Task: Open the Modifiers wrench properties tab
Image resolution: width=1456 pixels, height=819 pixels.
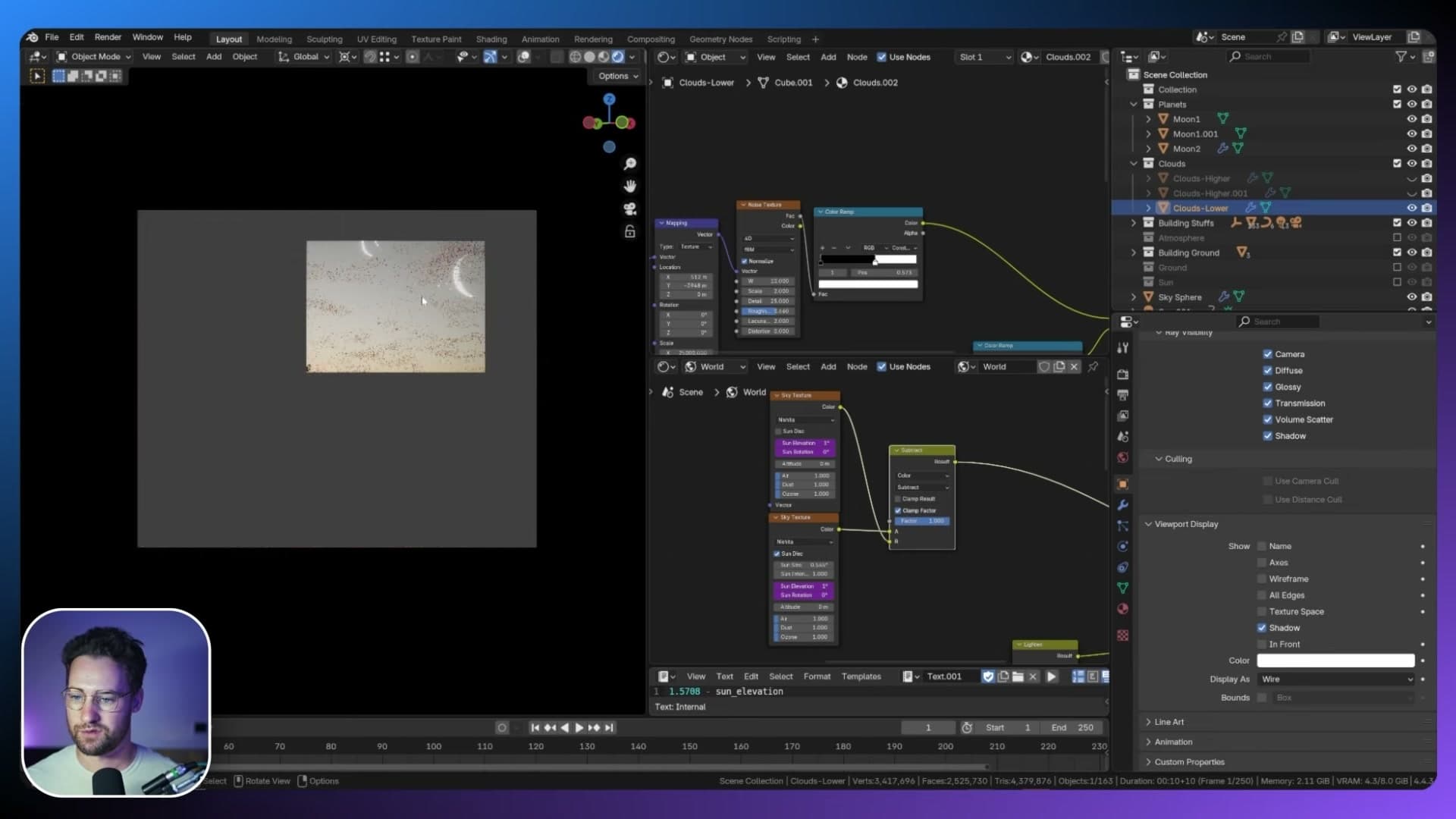Action: point(1123,505)
